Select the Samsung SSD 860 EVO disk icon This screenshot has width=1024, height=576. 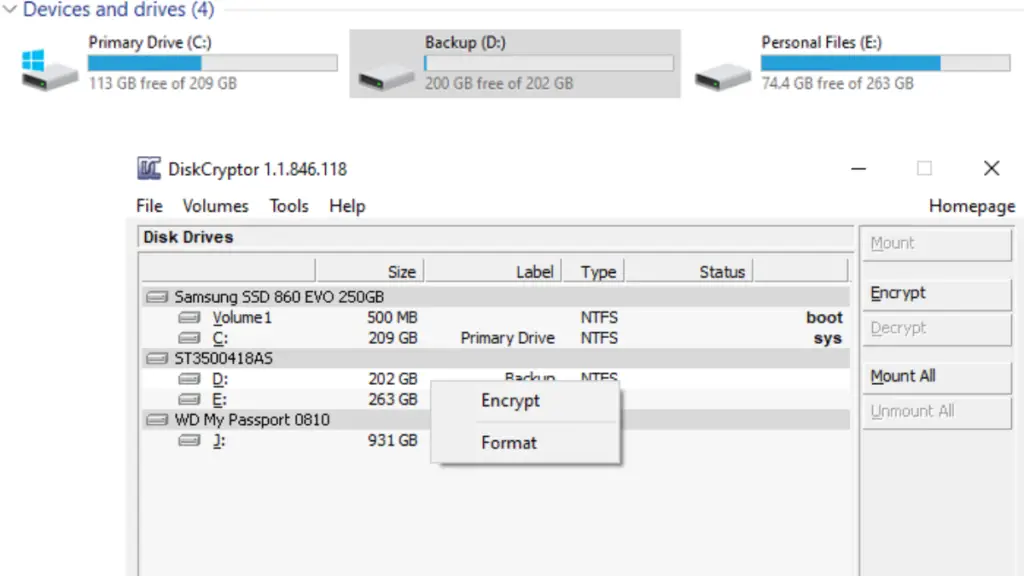157,297
